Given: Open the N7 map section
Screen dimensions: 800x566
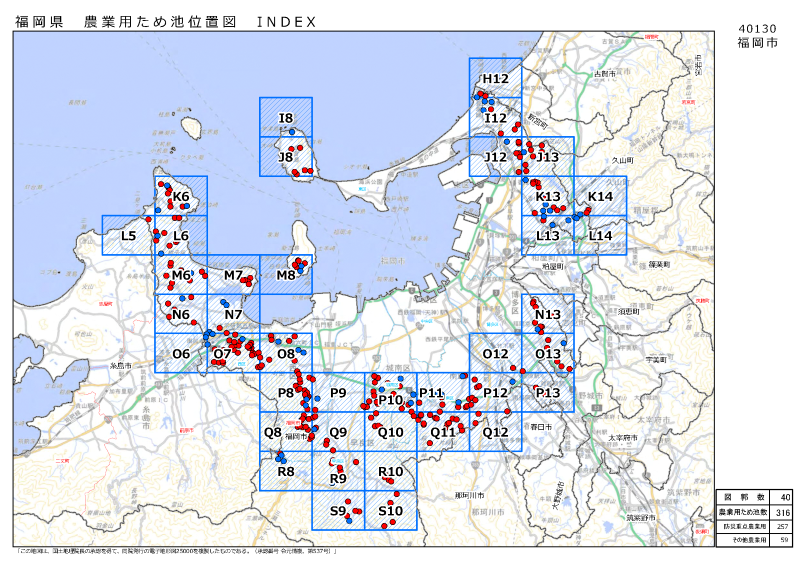Looking at the screenshot, I should coord(233,314).
